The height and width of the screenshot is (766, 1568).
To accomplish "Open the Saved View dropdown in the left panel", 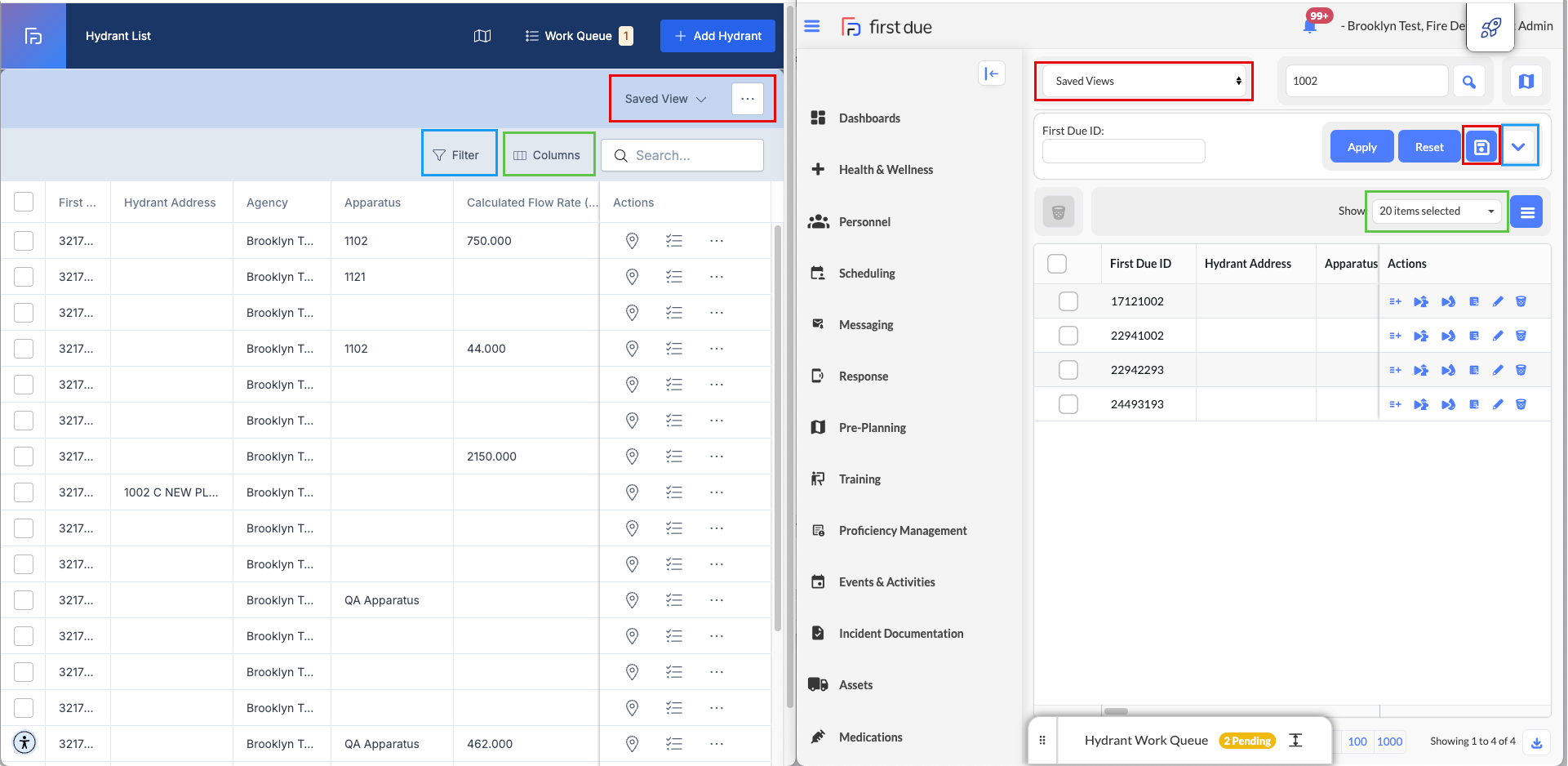I will coord(665,99).
